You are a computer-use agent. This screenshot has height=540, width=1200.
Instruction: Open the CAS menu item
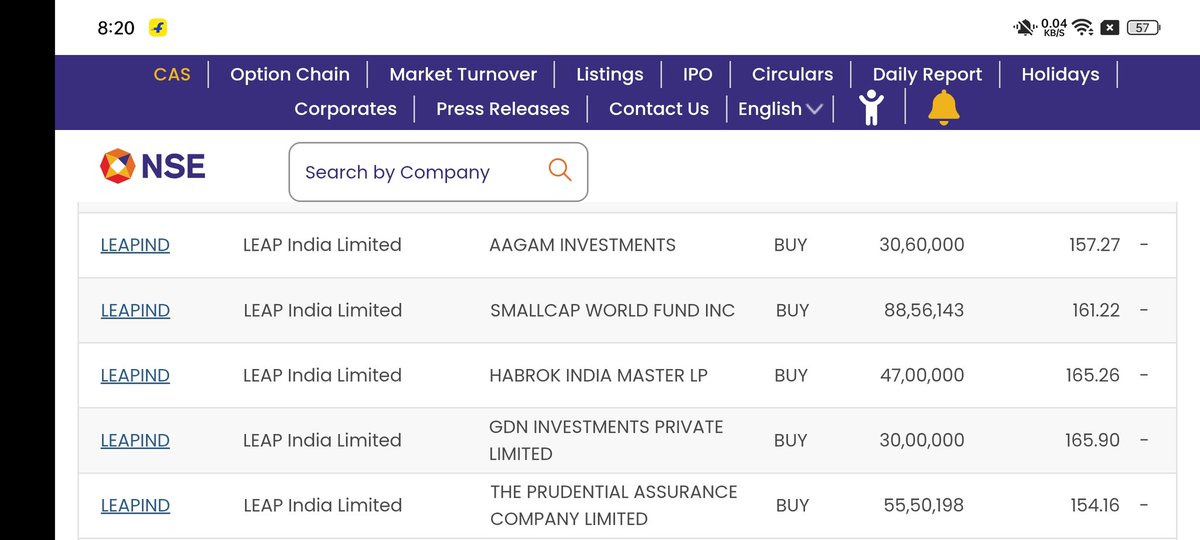[x=172, y=74]
